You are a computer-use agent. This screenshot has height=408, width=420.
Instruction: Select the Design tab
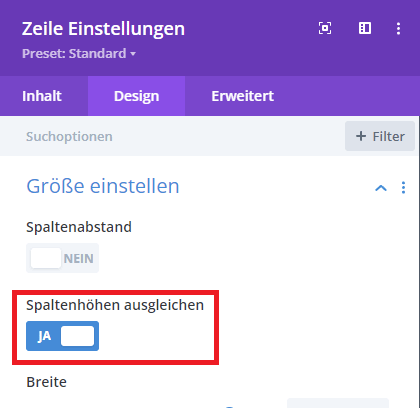click(x=137, y=96)
